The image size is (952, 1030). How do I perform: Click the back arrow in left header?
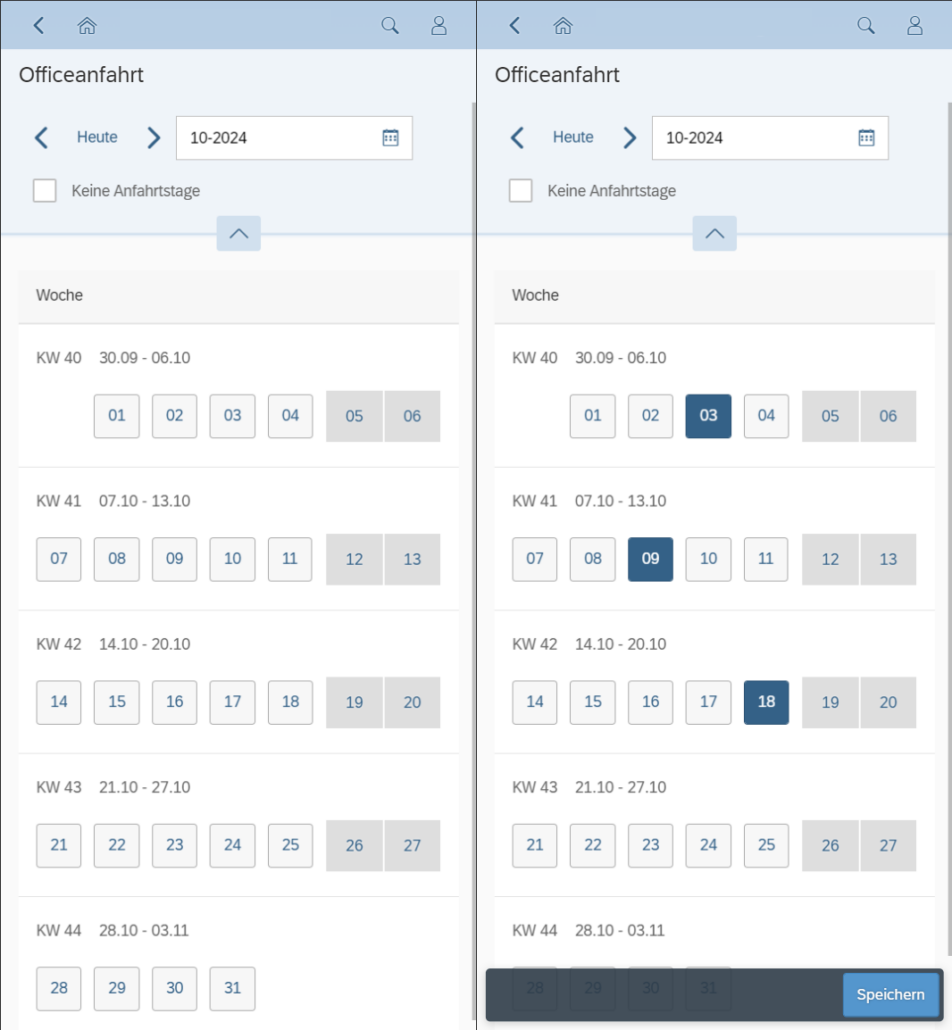[x=39, y=26]
